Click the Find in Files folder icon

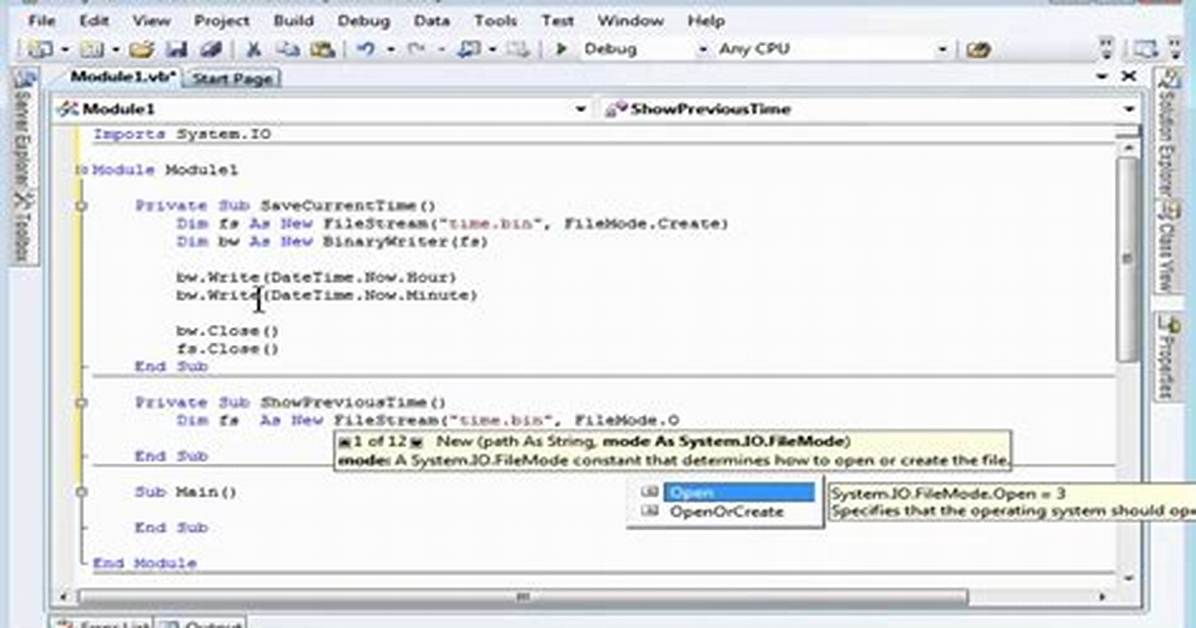tap(979, 50)
